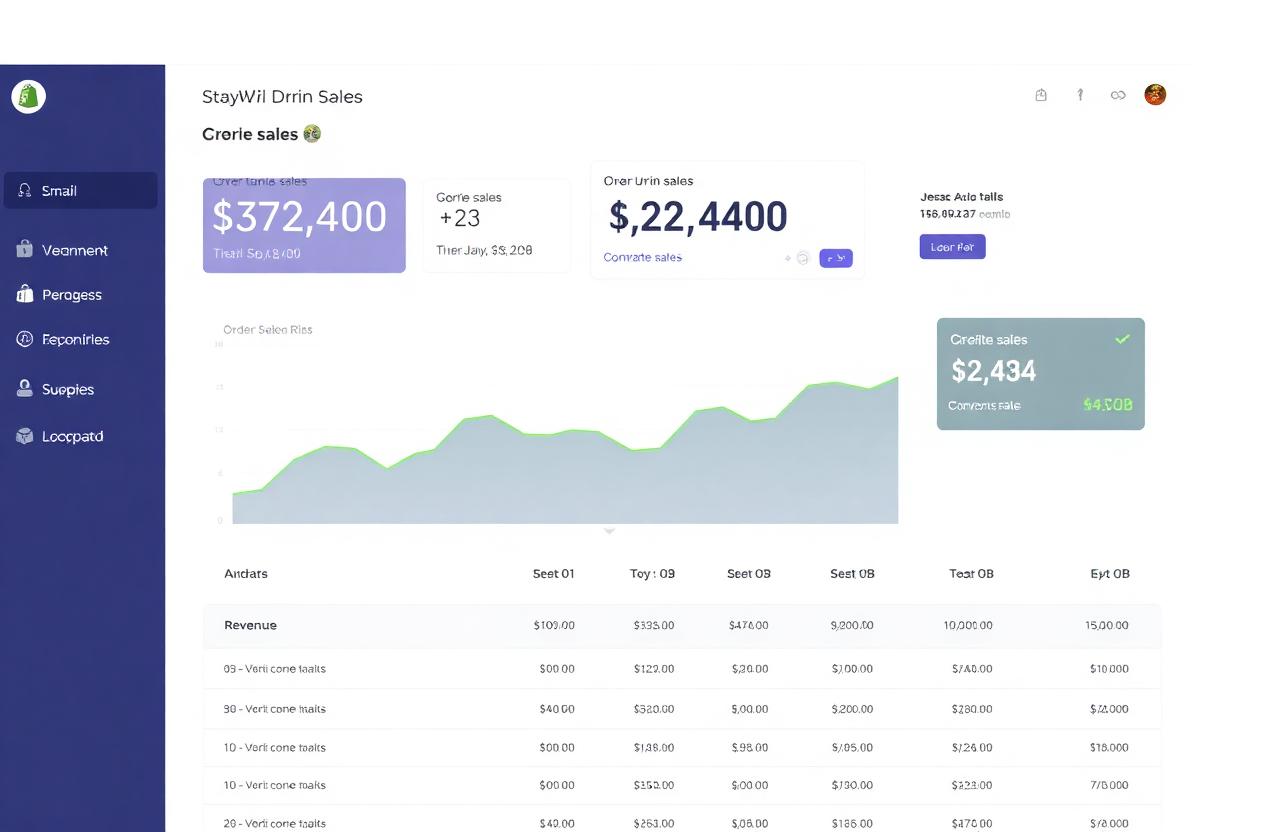
Task: Open the clipboard report icon in the header
Action: pyautogui.click(x=1040, y=94)
